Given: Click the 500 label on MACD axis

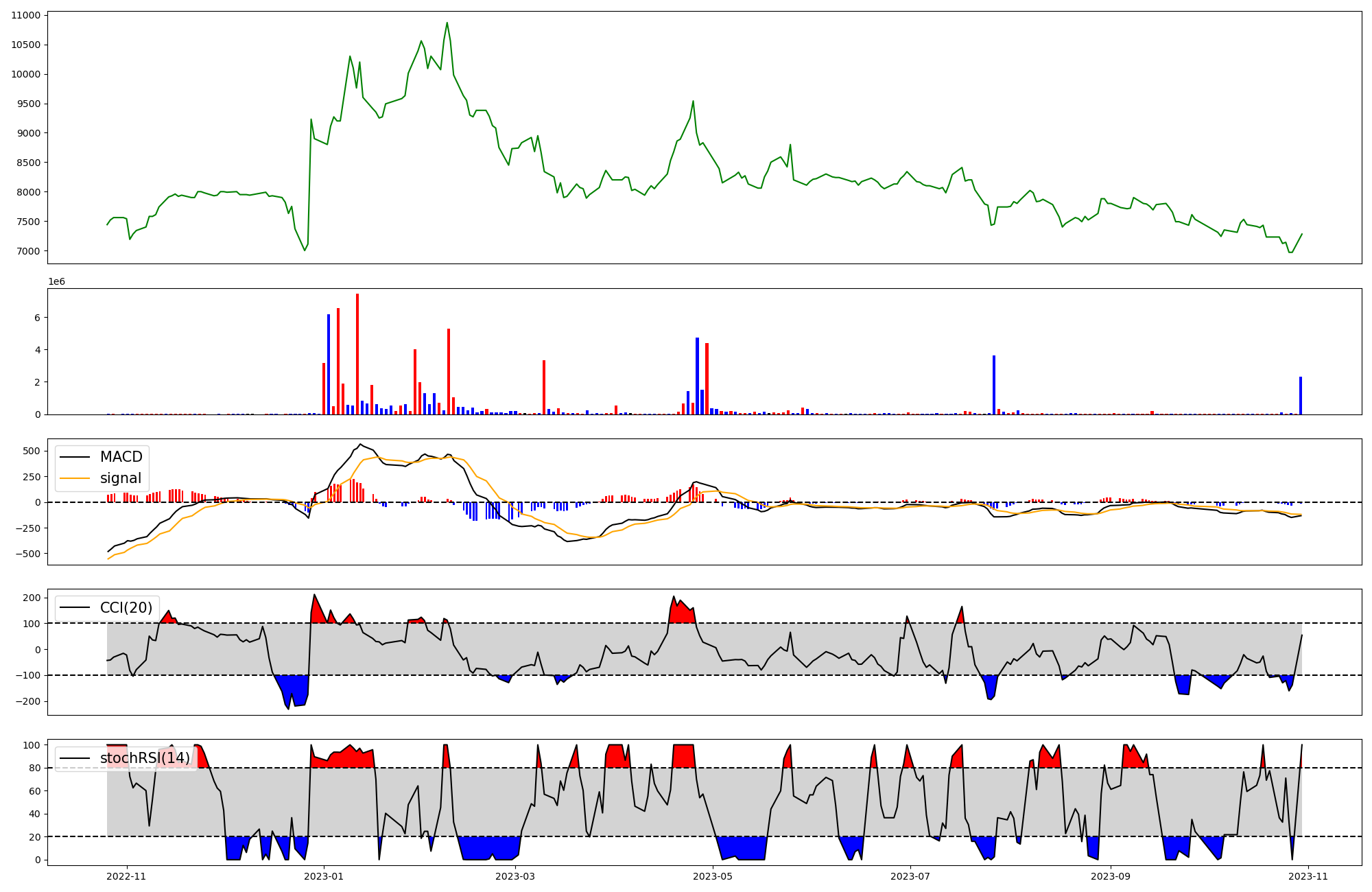Looking at the screenshot, I should [32, 451].
